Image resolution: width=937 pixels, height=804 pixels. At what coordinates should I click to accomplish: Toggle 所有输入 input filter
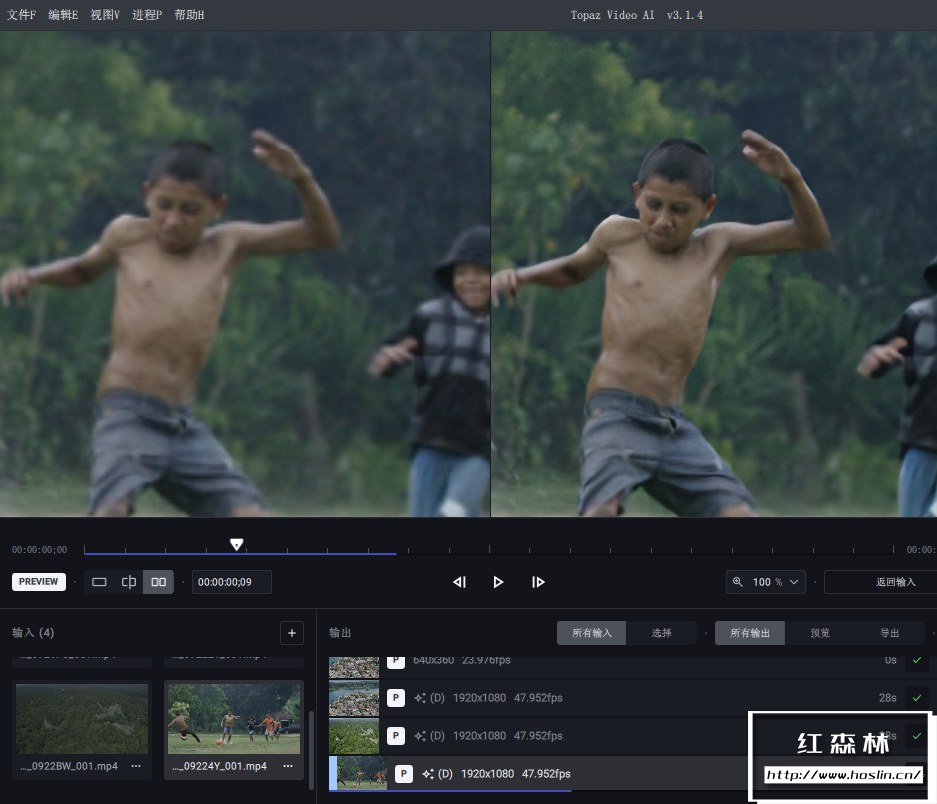point(592,633)
